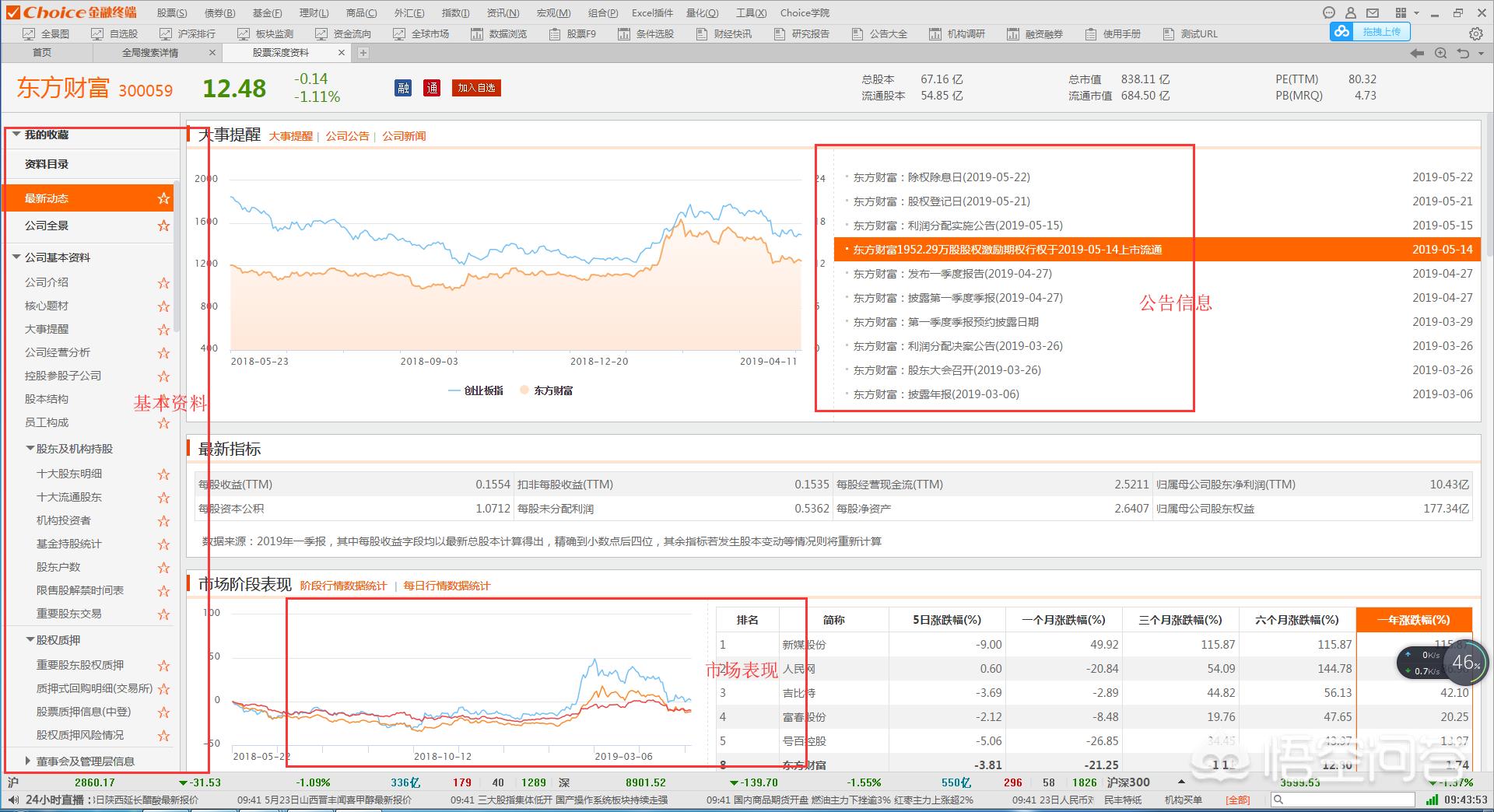Collapse the 股权质押 subsection
Viewport: 1494px width, 812px height.
pyautogui.click(x=30, y=640)
